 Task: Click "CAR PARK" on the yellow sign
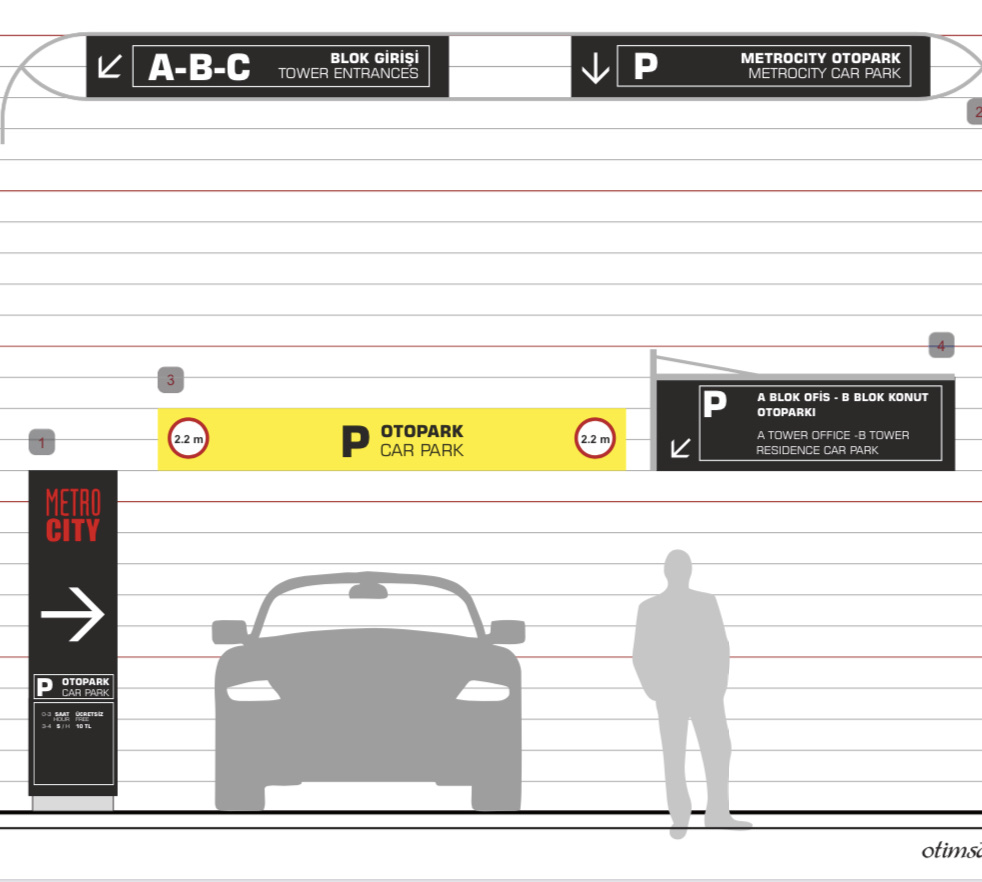422,450
